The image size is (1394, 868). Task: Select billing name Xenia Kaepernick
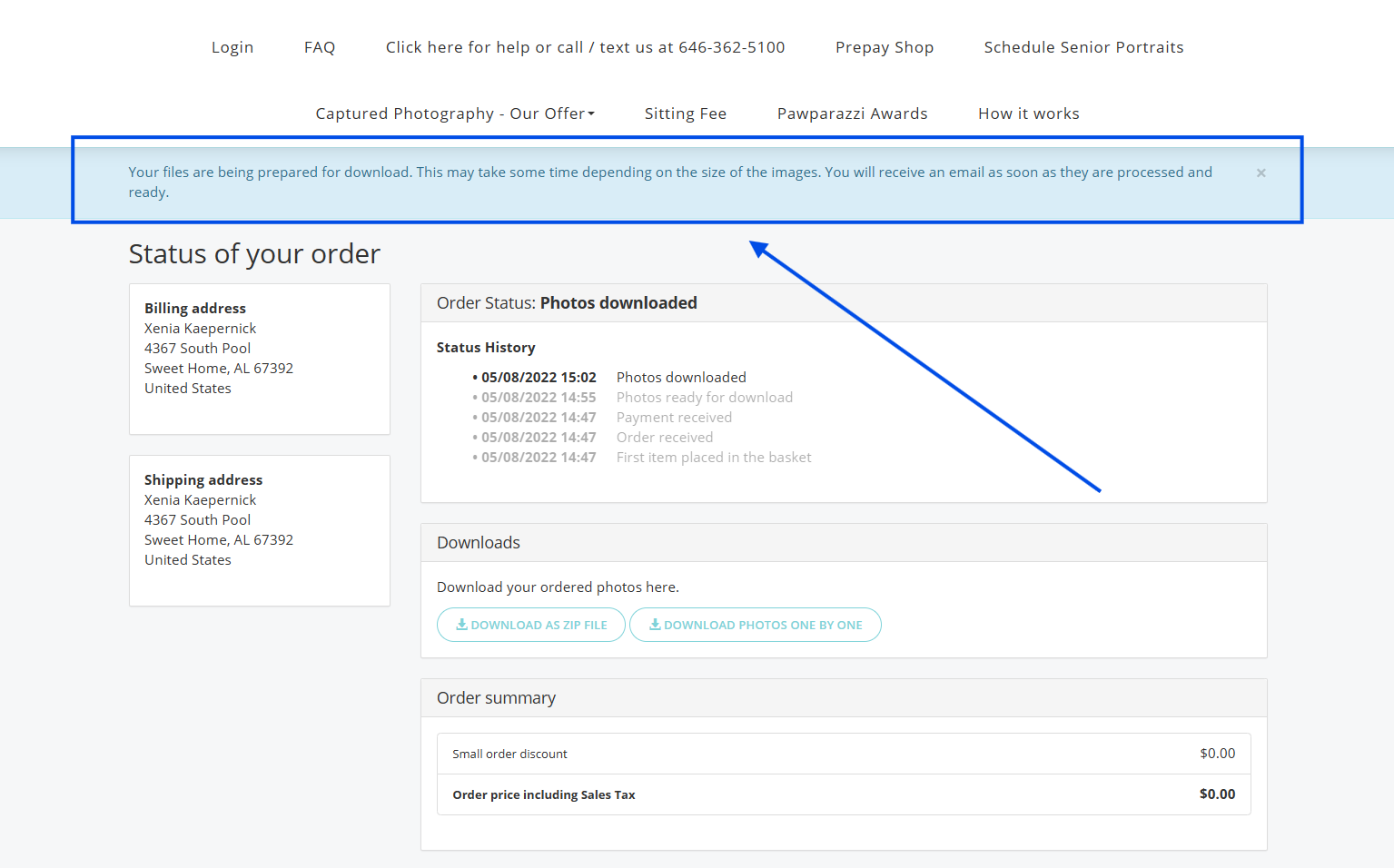point(200,329)
